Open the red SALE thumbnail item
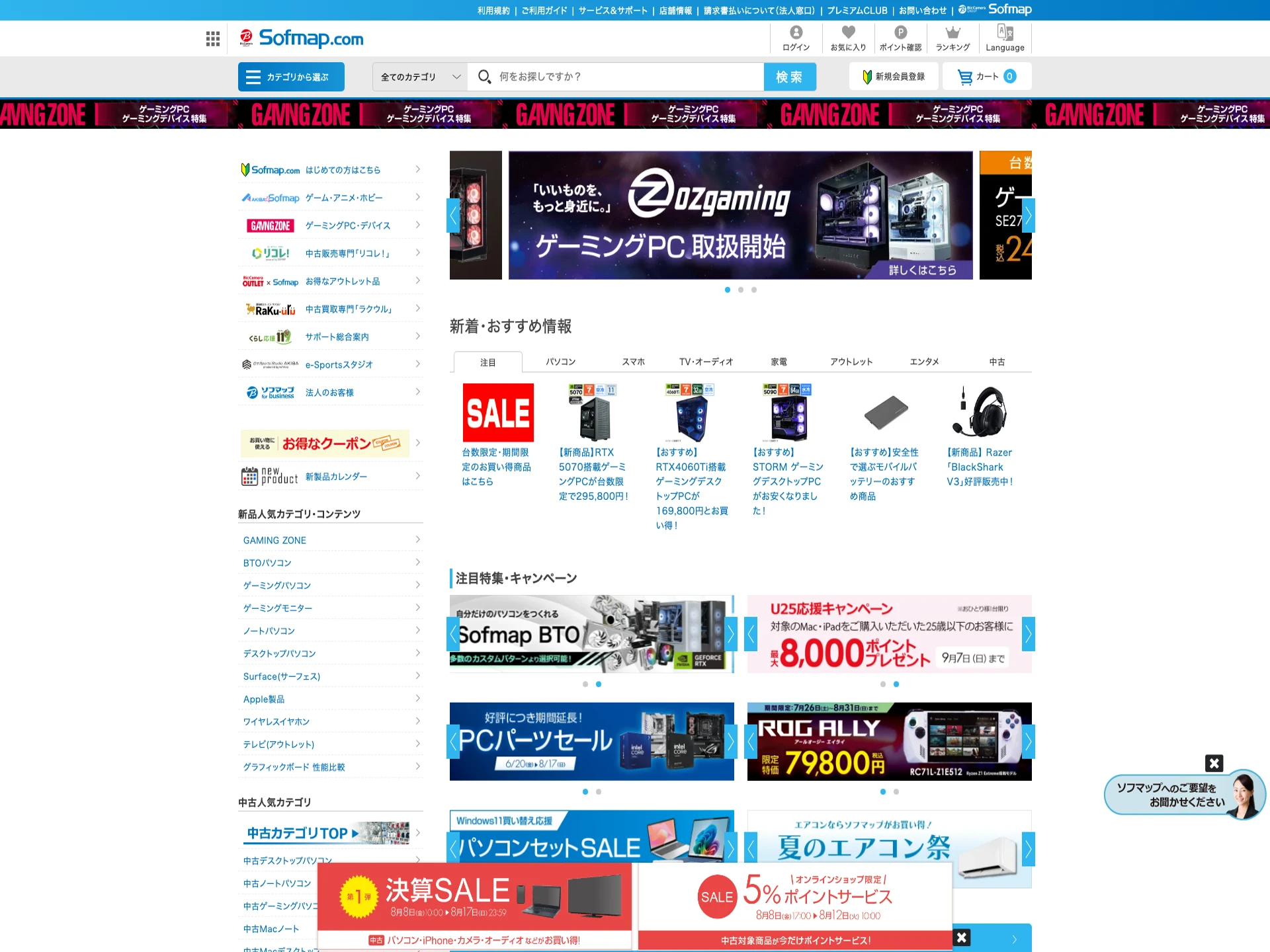The image size is (1270, 952). click(x=498, y=413)
